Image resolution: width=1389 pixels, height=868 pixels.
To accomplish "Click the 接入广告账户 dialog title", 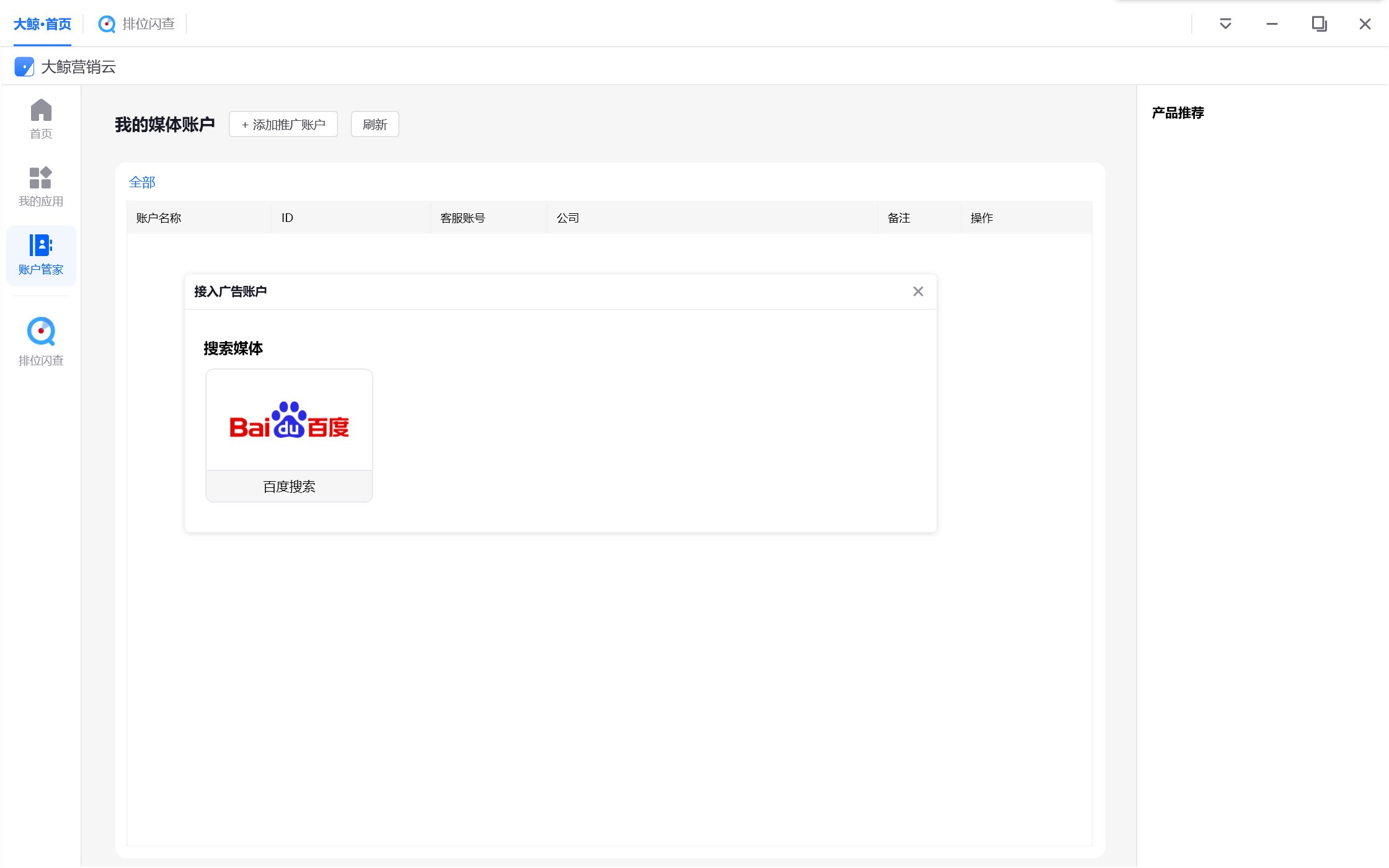I will [x=231, y=291].
